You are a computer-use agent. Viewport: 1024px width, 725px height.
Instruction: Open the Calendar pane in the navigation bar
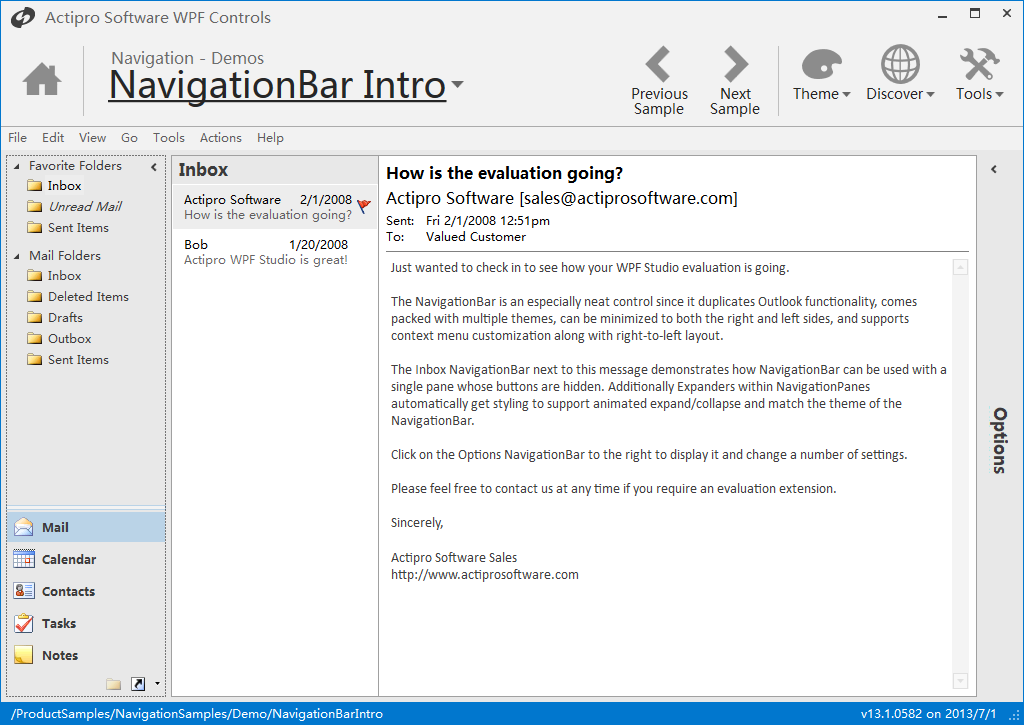click(69, 559)
